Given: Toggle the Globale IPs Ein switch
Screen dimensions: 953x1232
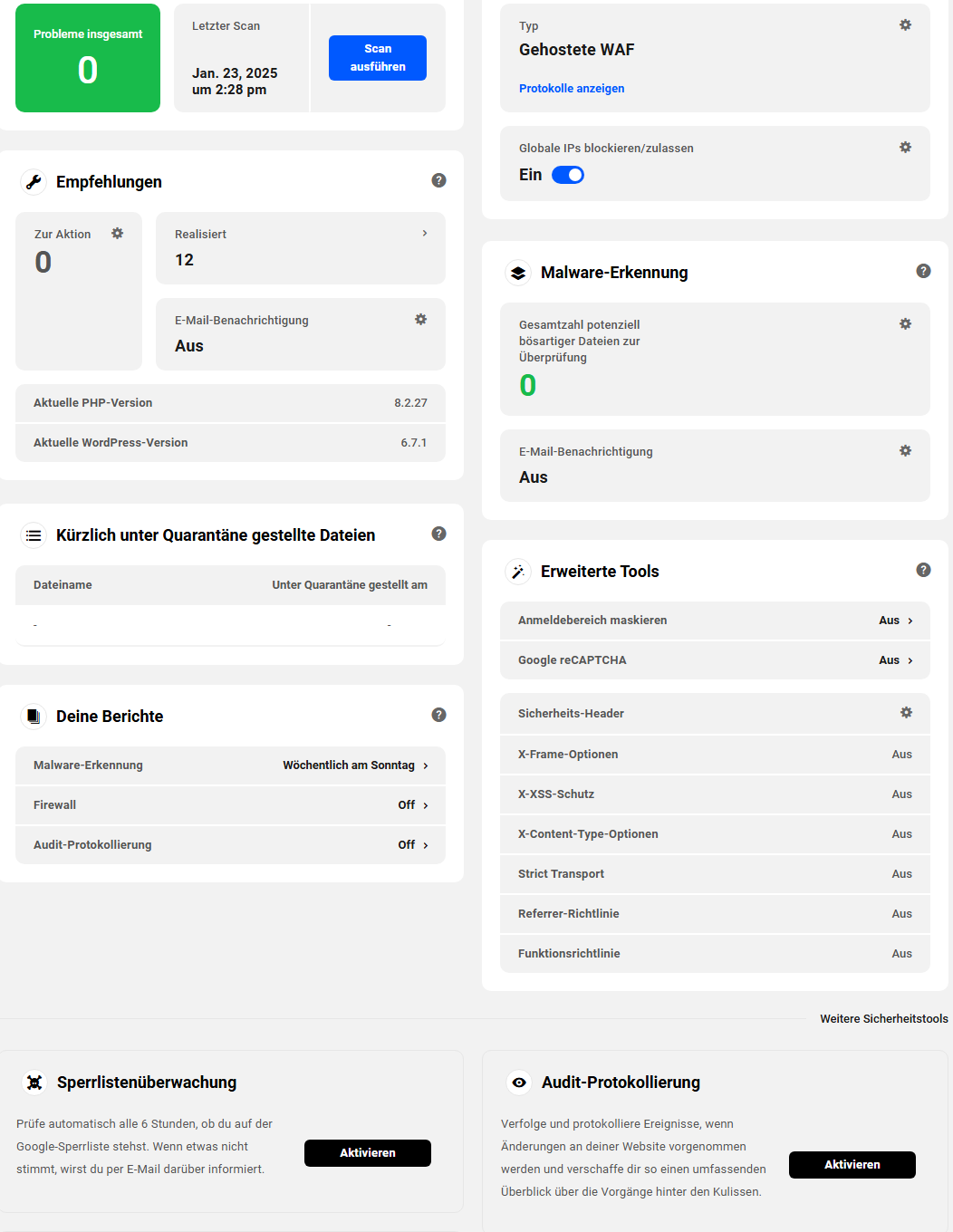Looking at the screenshot, I should [568, 175].
